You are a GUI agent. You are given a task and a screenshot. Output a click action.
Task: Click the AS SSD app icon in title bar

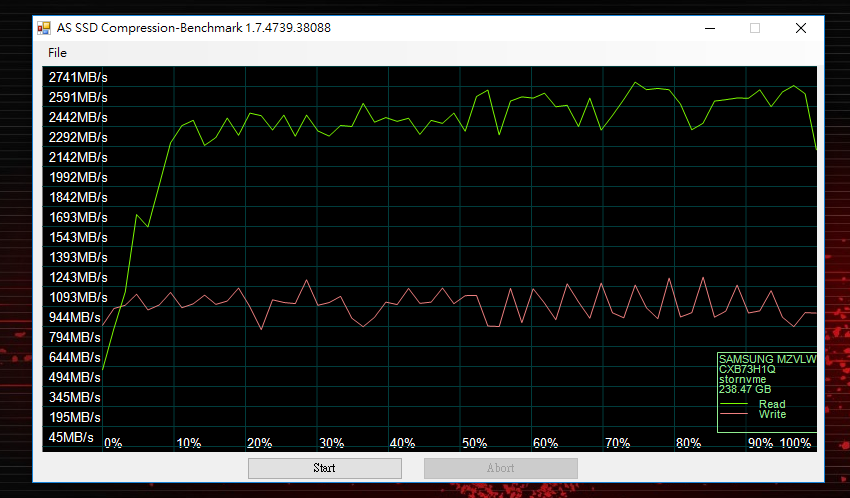point(44,28)
